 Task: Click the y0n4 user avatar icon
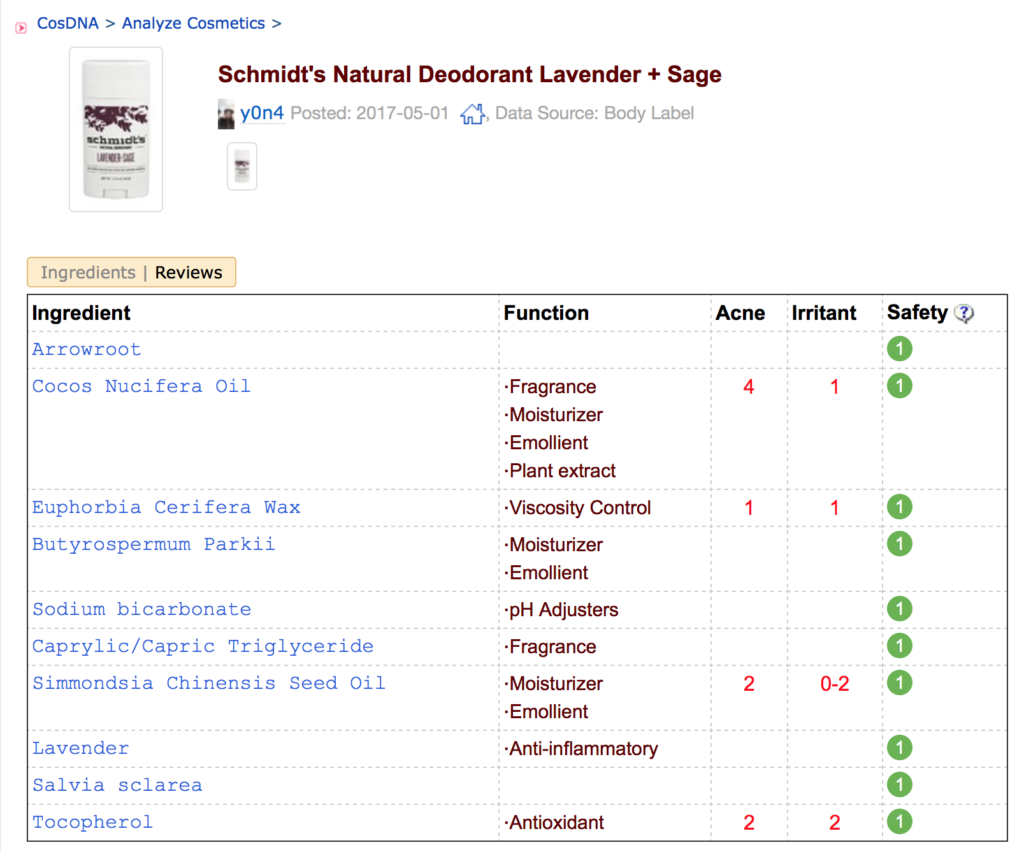[226, 114]
